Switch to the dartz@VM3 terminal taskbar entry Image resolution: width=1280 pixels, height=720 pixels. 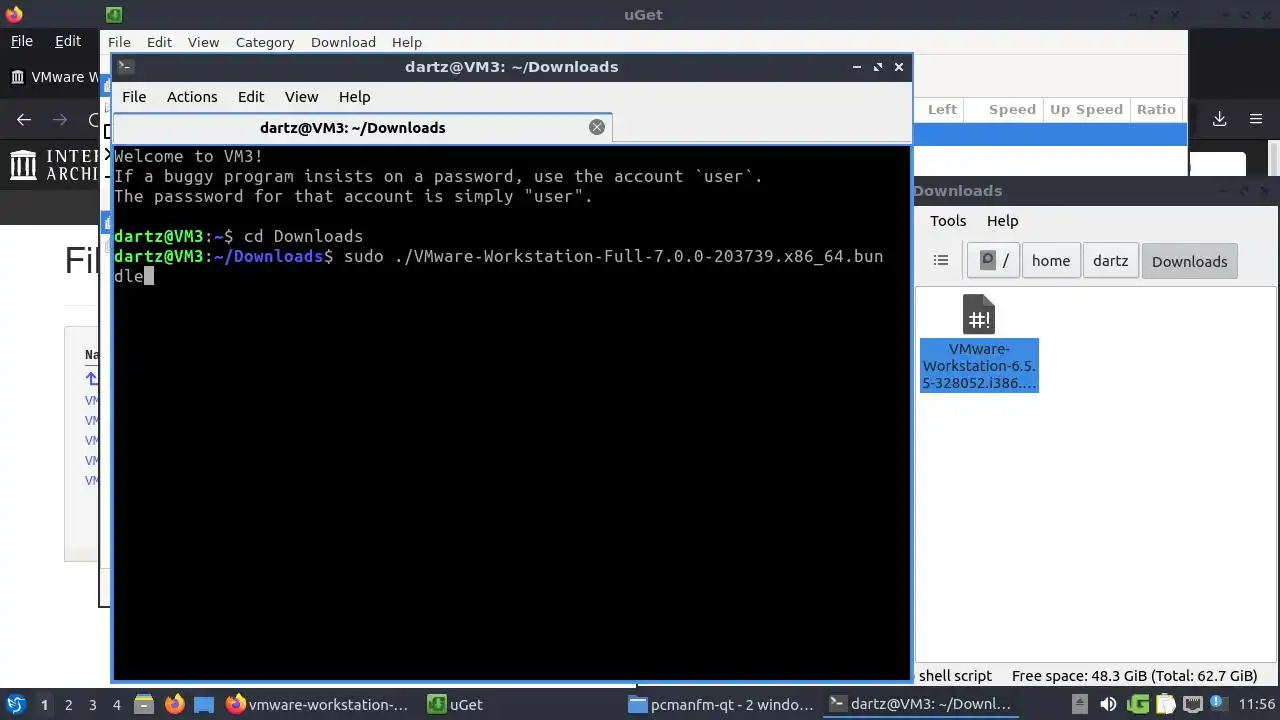[x=921, y=704]
